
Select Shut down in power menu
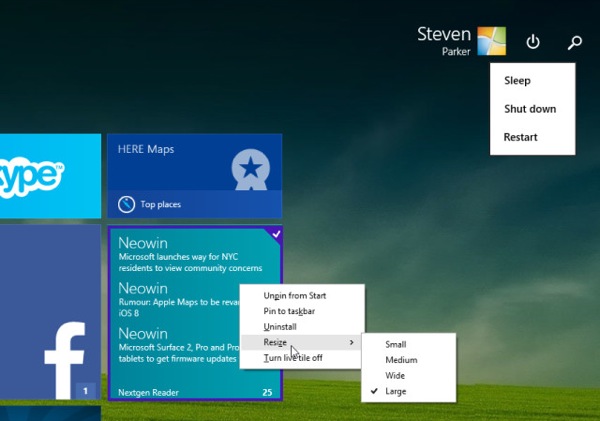coord(532,109)
